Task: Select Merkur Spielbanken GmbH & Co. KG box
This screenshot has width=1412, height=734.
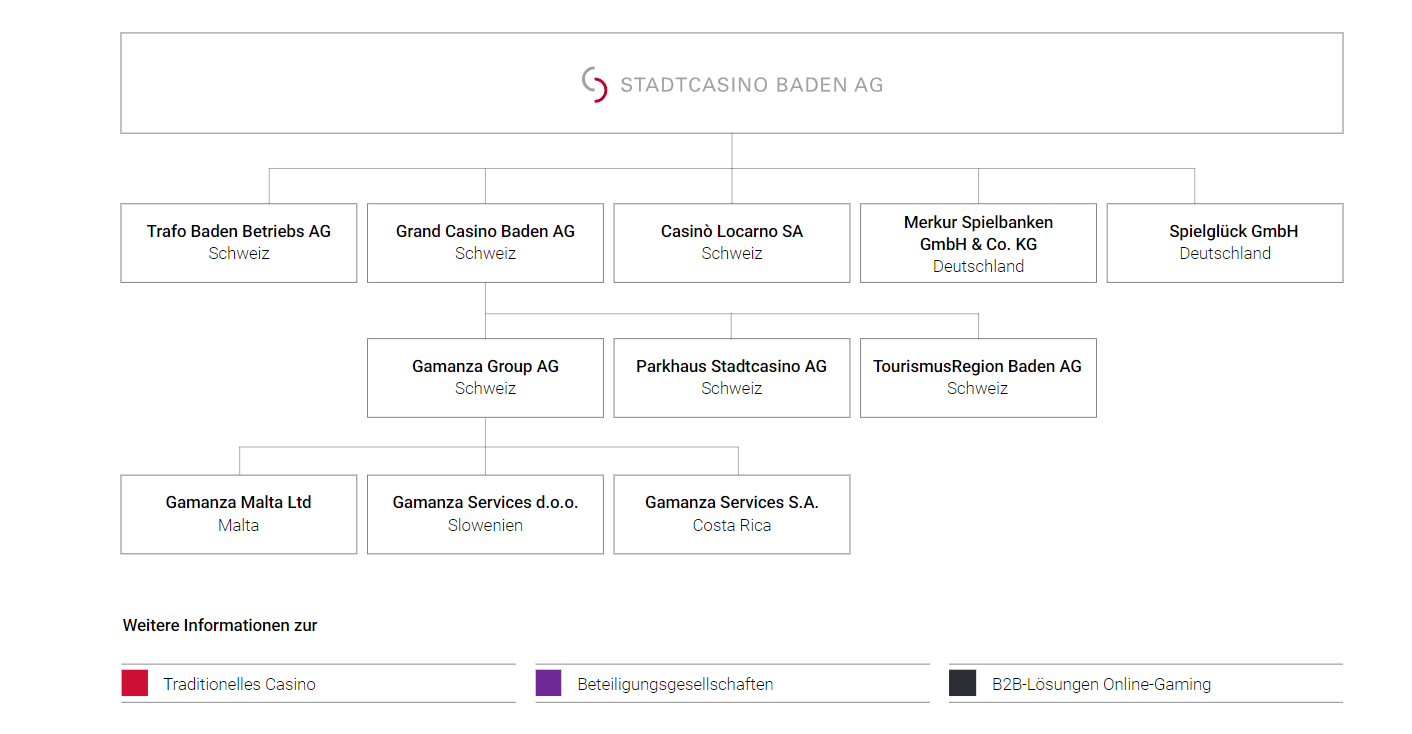Action: coord(978,243)
